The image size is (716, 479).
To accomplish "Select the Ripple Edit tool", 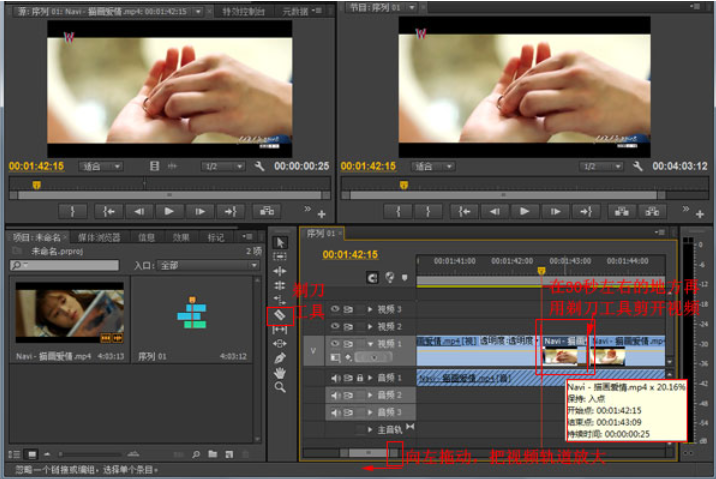I will (280, 271).
